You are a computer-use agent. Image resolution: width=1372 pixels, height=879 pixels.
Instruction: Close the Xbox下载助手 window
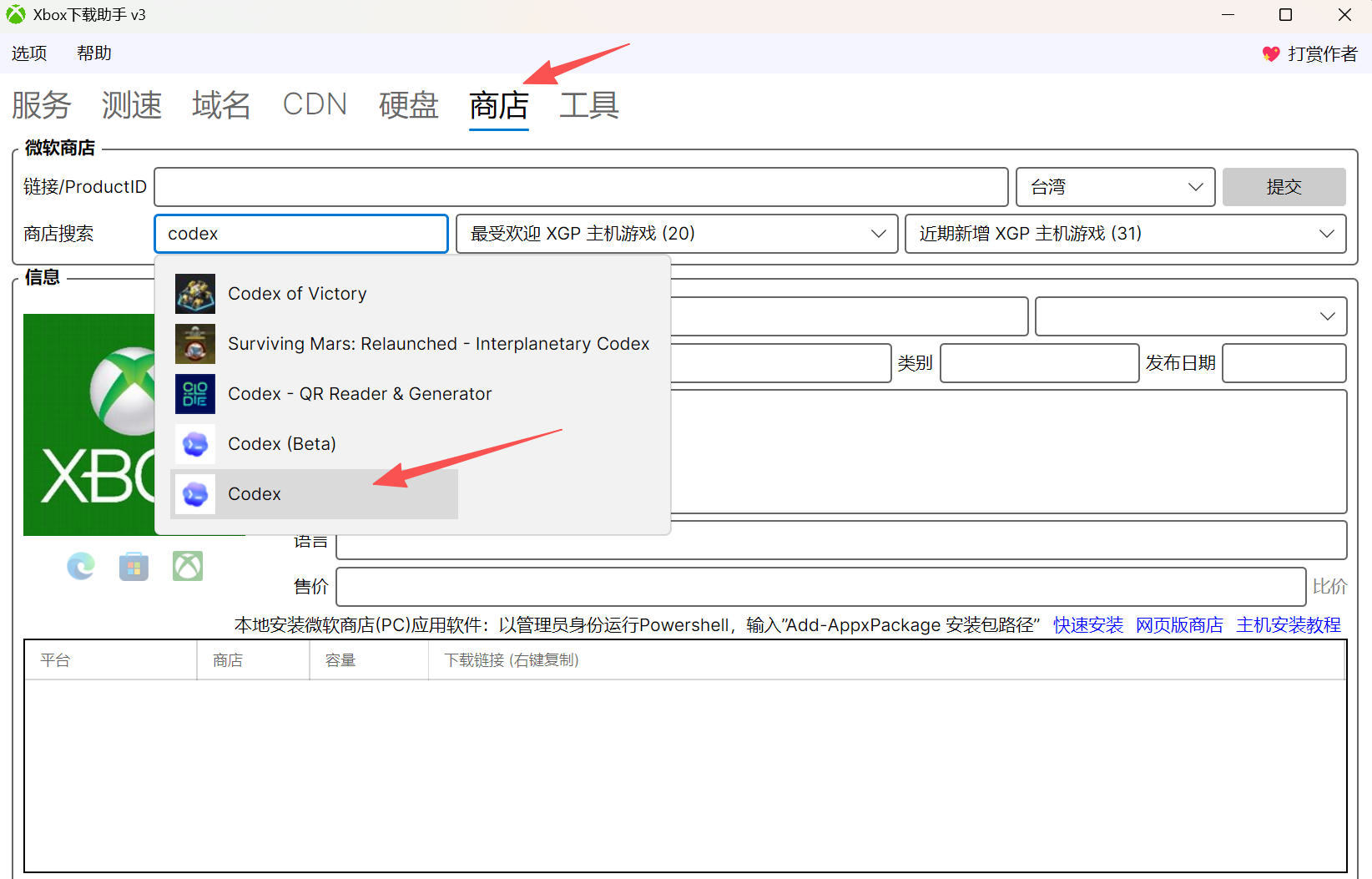click(x=1344, y=15)
